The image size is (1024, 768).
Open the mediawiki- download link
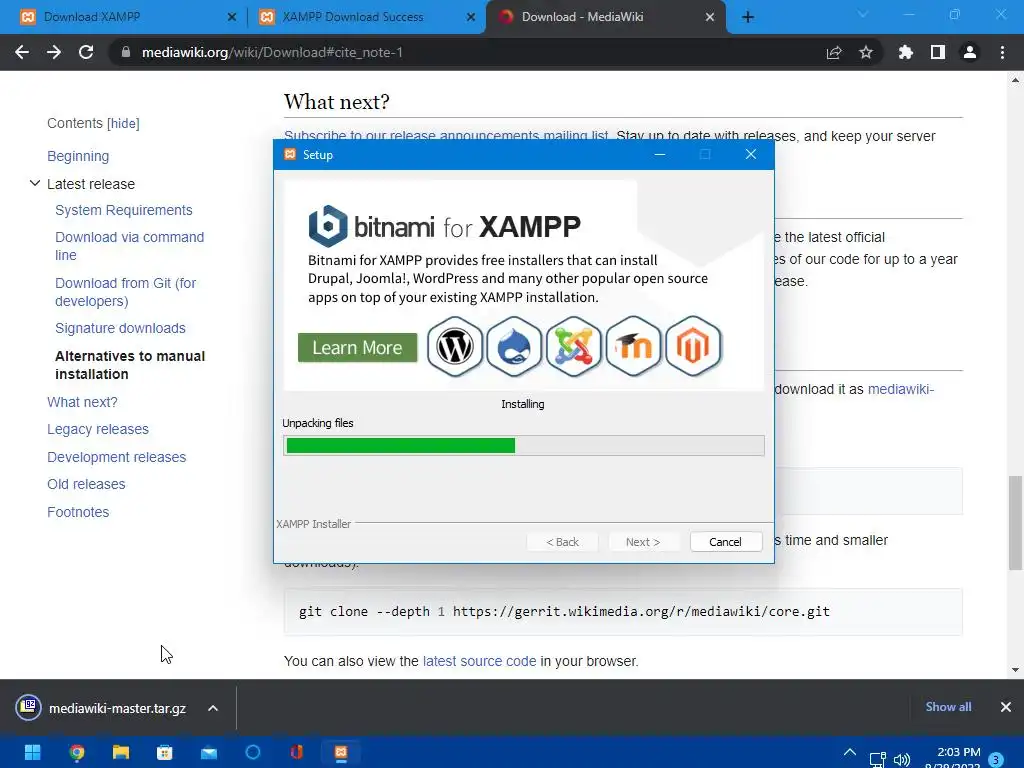(x=901, y=389)
